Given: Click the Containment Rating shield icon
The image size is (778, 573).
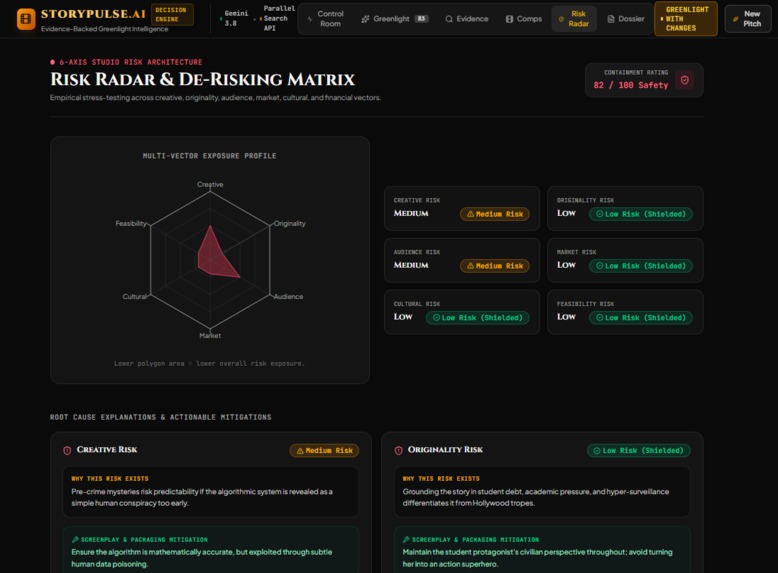Looking at the screenshot, I should (685, 80).
